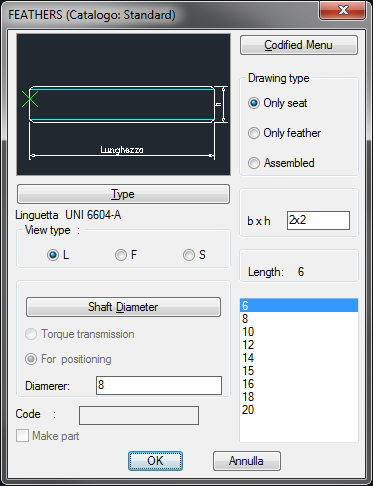Cancel with the Annulla button
Viewport: 373px width, 486px height.
[x=247, y=461]
